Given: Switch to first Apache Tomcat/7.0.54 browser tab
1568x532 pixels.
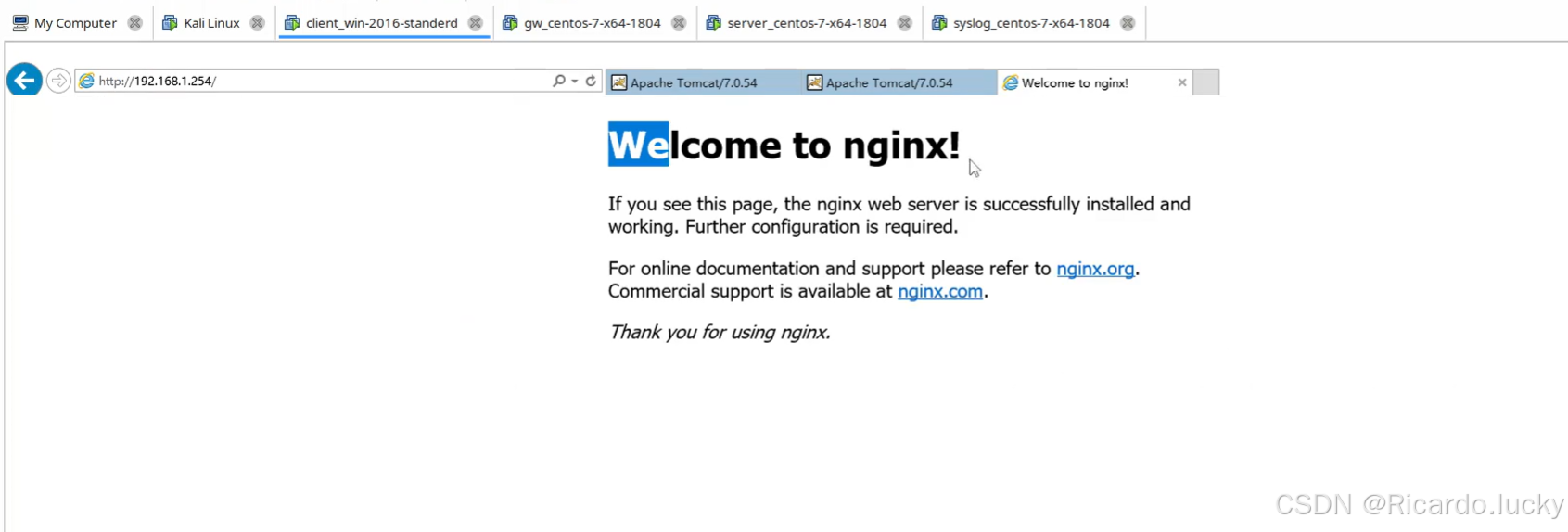Looking at the screenshot, I should [x=703, y=82].
